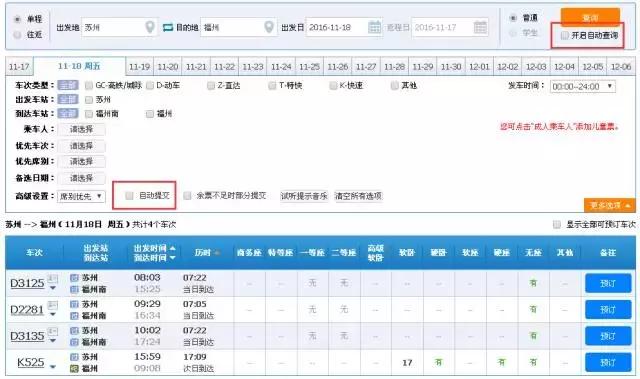Click departure station icon in K525 row
The width and height of the screenshot is (640, 379).
(74, 357)
